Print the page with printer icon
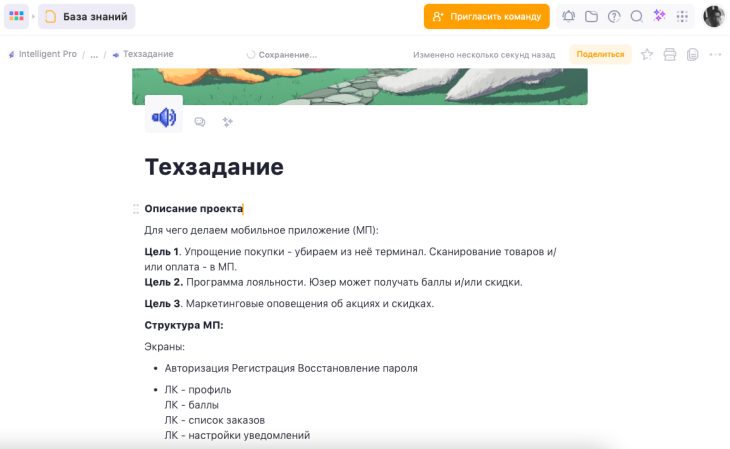Viewport: 730px width, 449px height. (x=669, y=54)
